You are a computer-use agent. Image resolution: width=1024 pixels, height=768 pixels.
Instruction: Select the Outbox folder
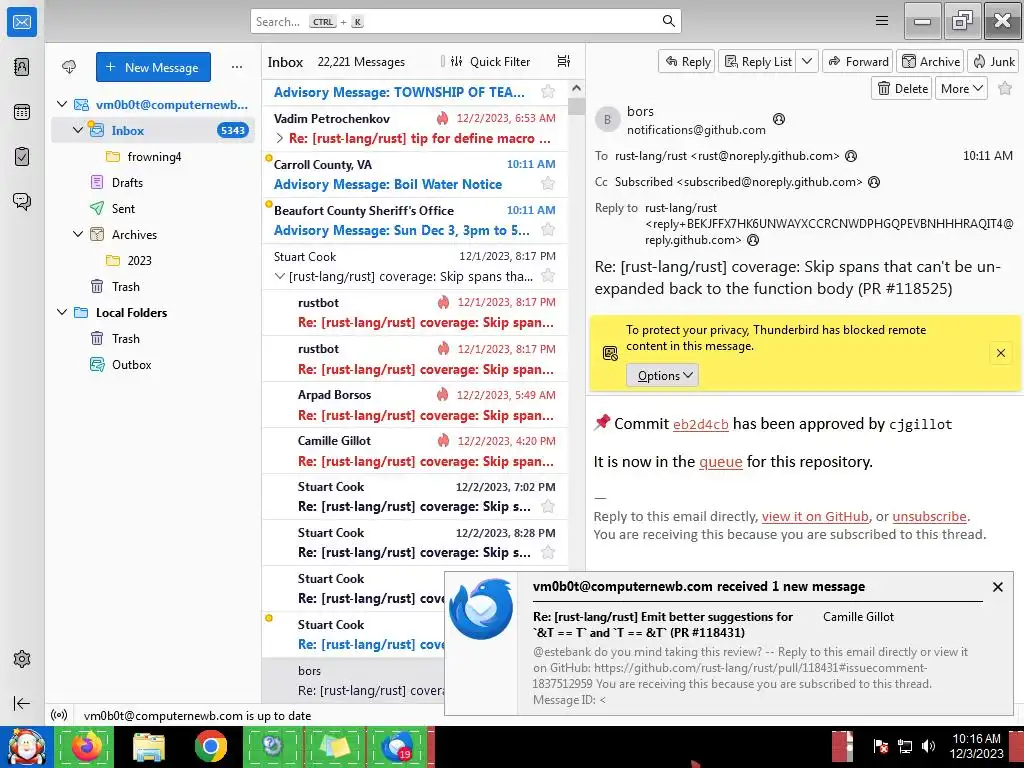[x=131, y=364]
